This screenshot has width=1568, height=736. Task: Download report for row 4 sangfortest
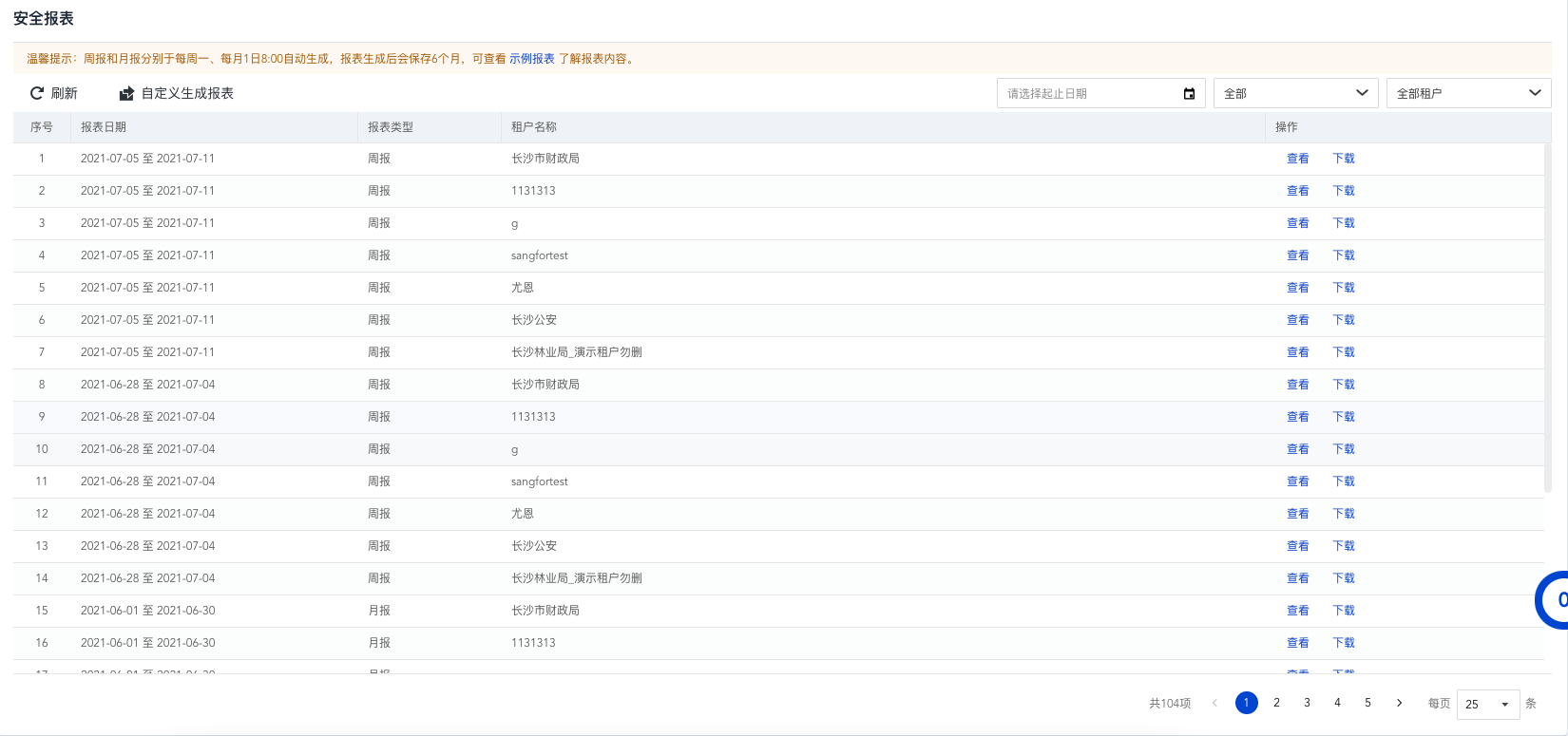pos(1343,255)
